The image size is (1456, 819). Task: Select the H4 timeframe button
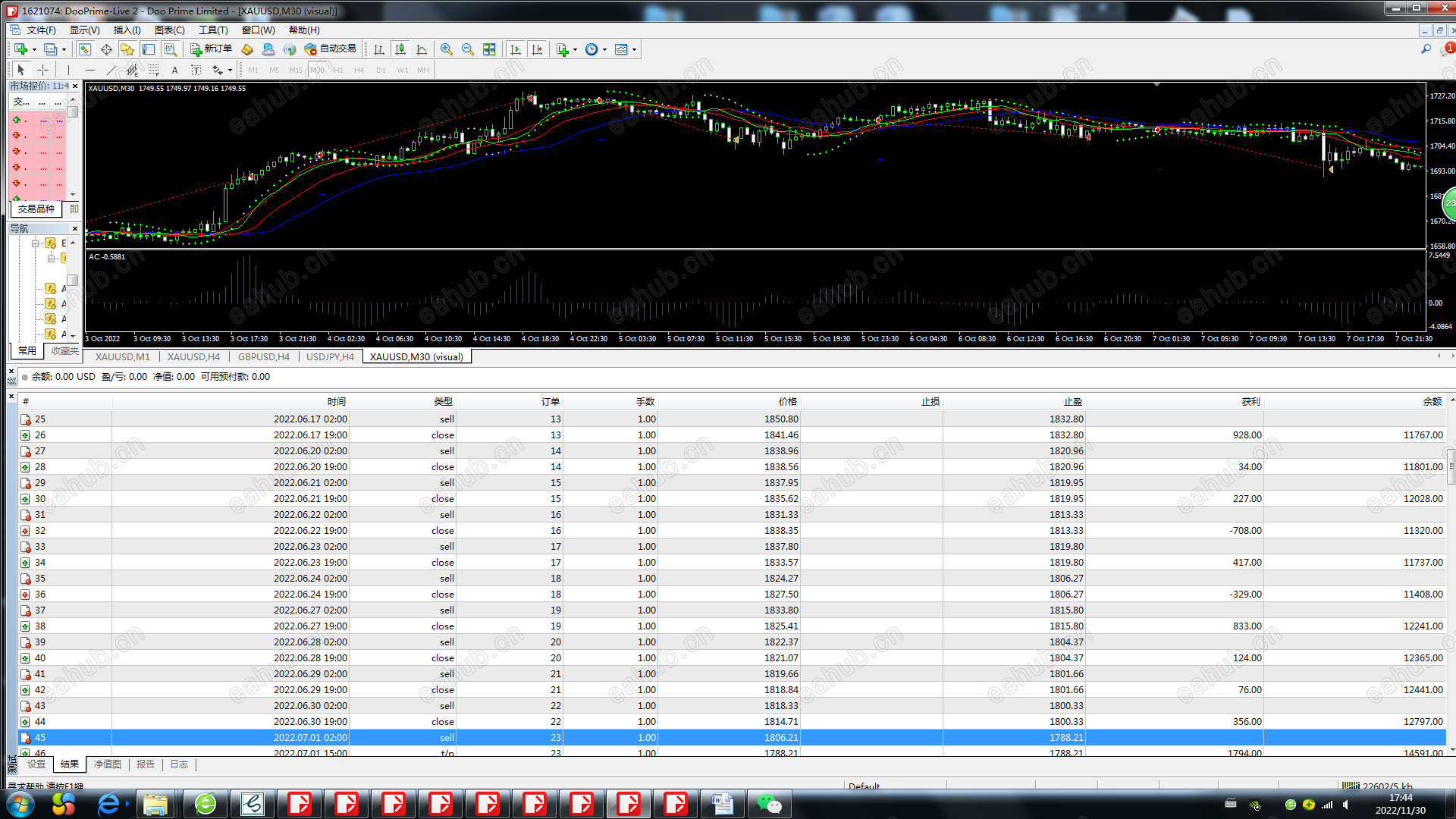(359, 71)
